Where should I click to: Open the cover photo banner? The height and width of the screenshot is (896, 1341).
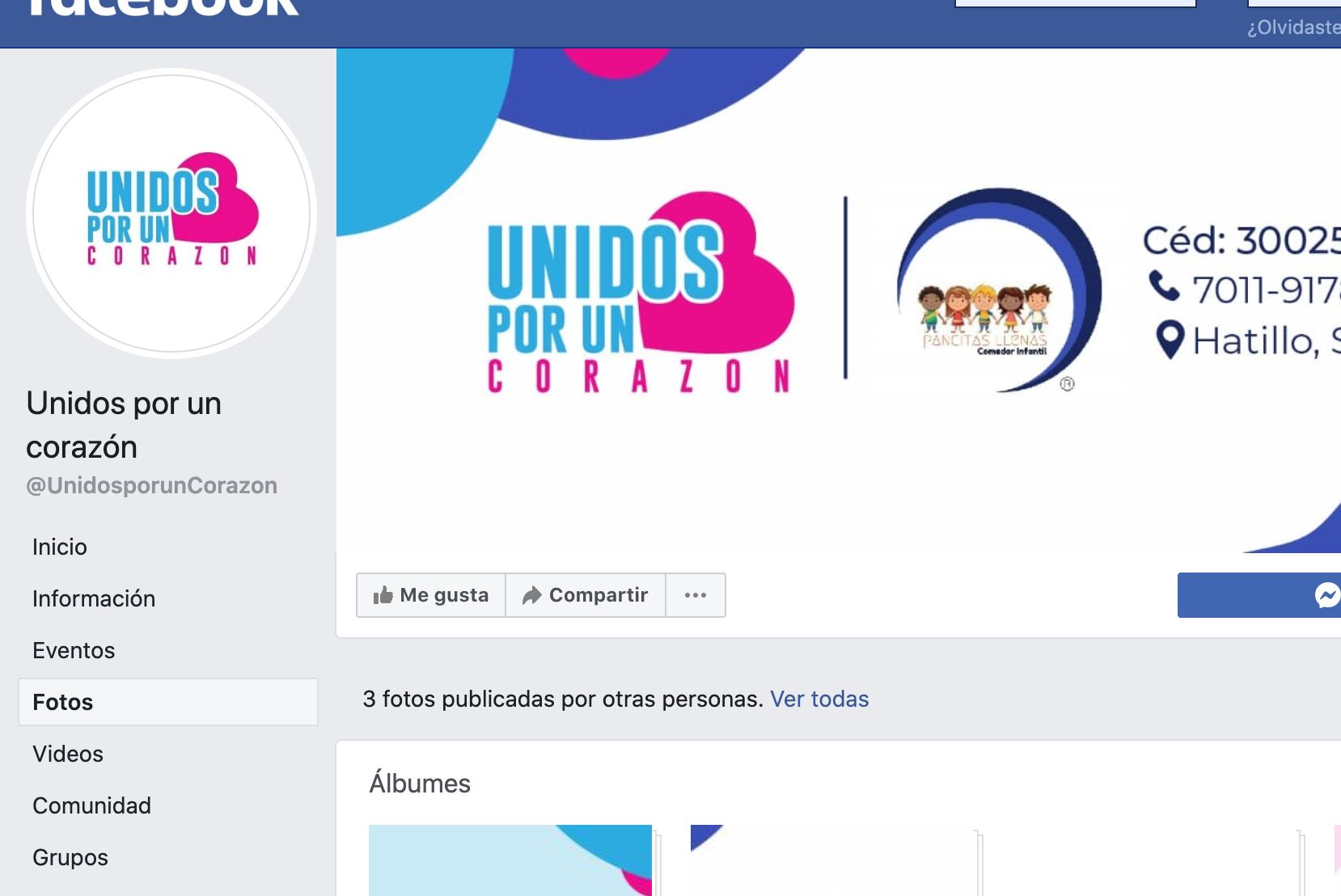point(839,301)
